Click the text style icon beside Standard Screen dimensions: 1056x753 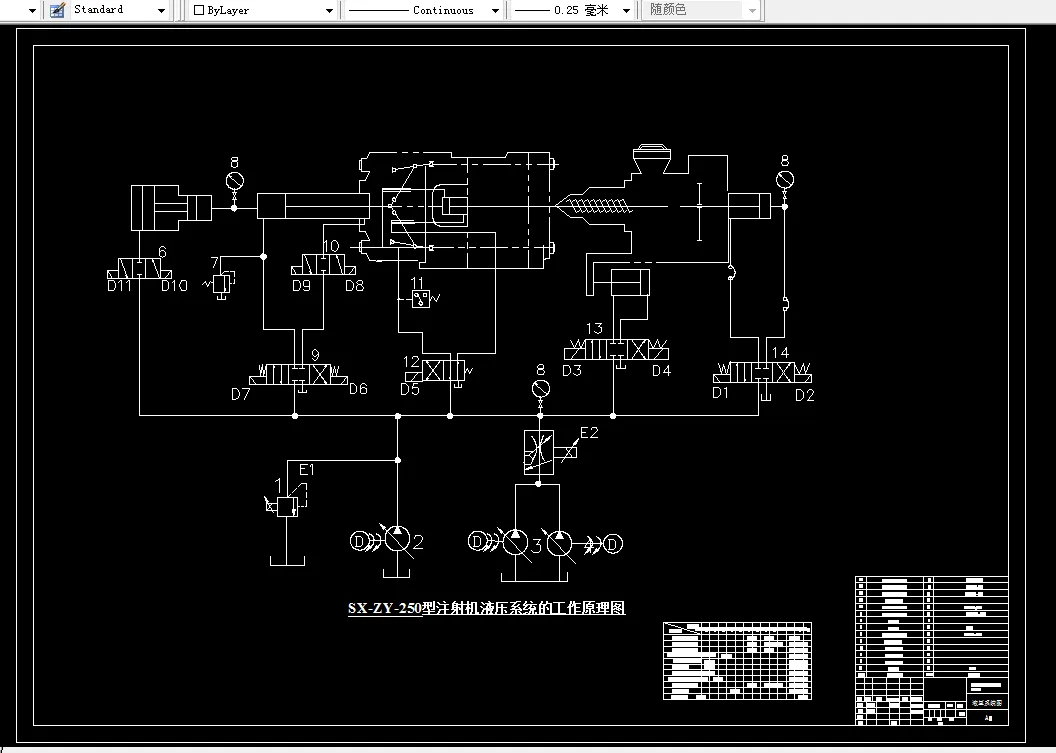point(58,10)
